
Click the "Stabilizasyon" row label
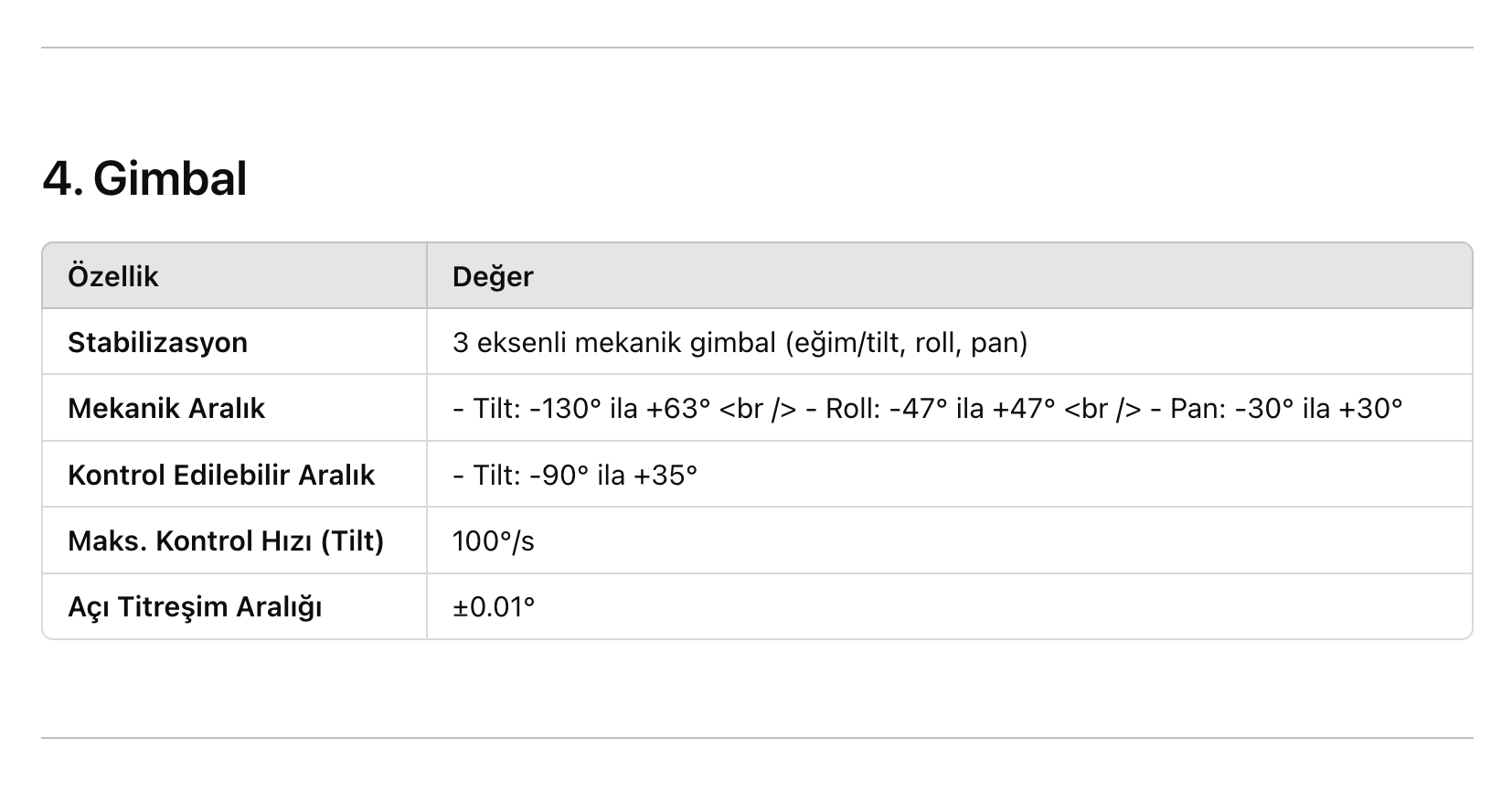pyautogui.click(x=157, y=342)
